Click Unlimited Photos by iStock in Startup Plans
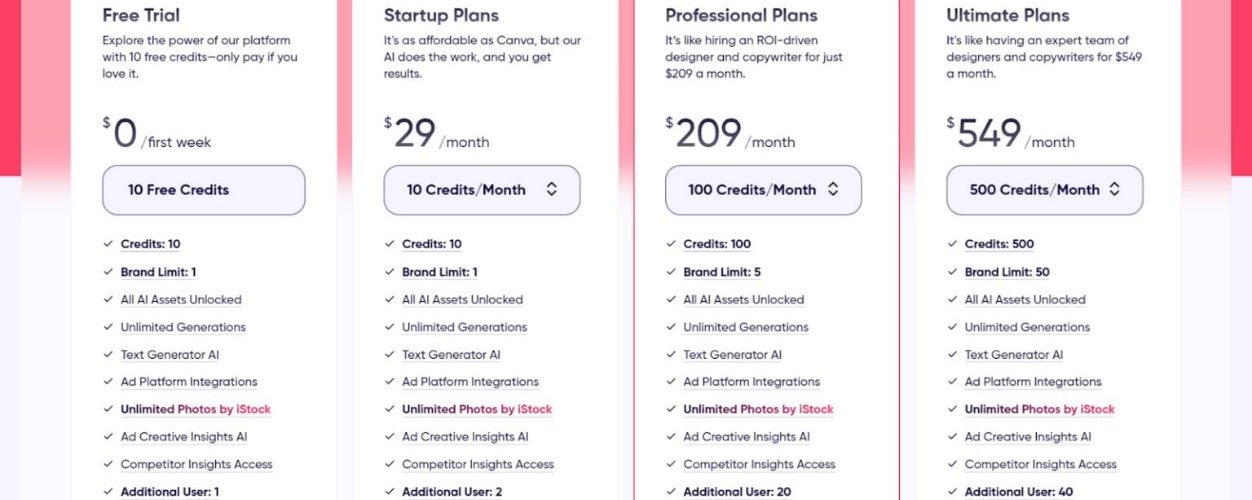This screenshot has height=500, width=1252. point(476,409)
